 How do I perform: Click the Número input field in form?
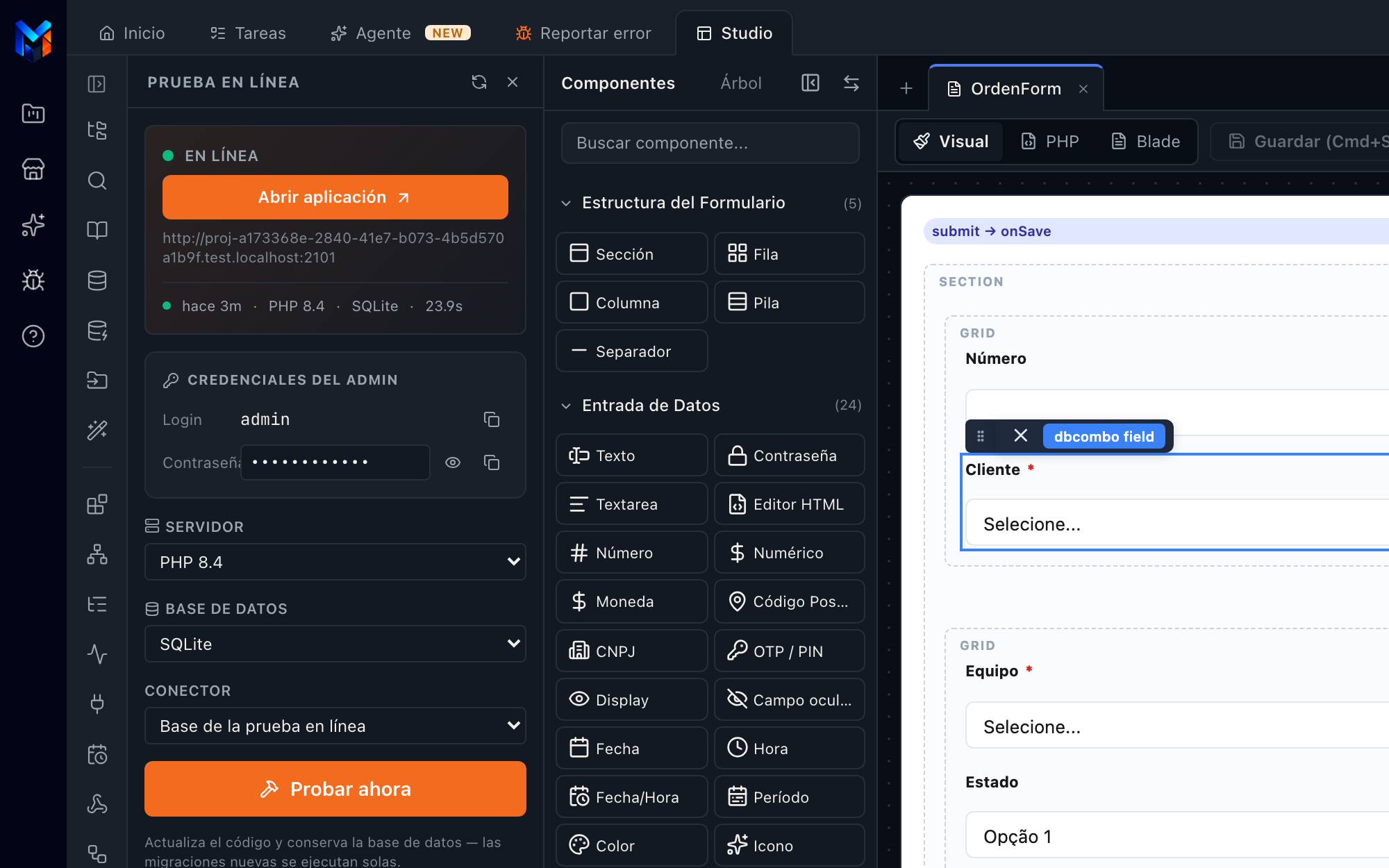(1177, 412)
